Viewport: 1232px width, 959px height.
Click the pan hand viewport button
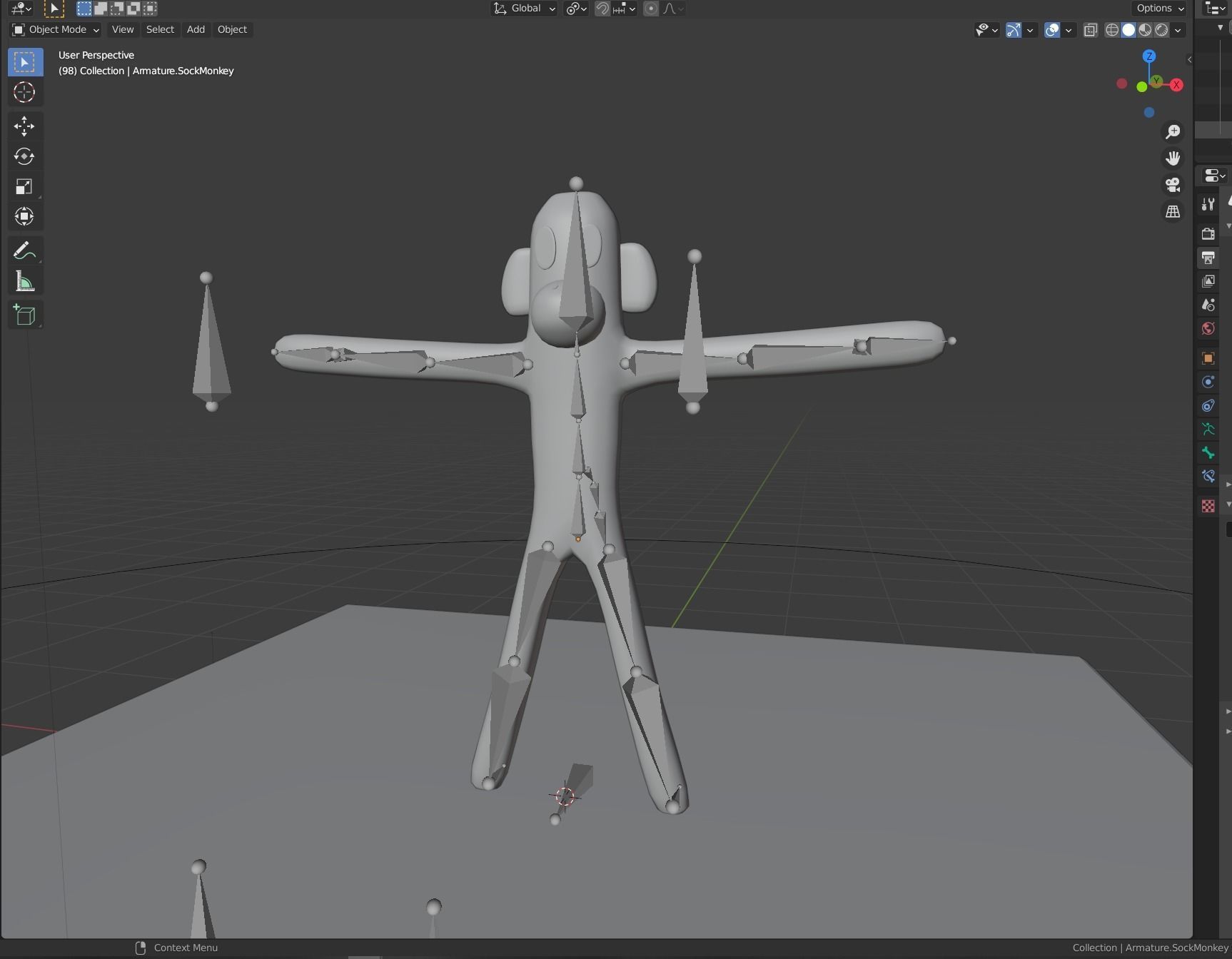[x=1173, y=158]
